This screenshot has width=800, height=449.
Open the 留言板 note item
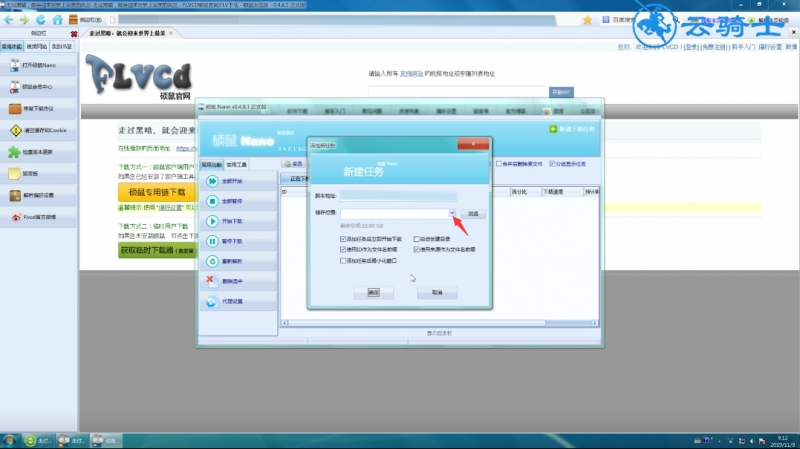[x=39, y=173]
